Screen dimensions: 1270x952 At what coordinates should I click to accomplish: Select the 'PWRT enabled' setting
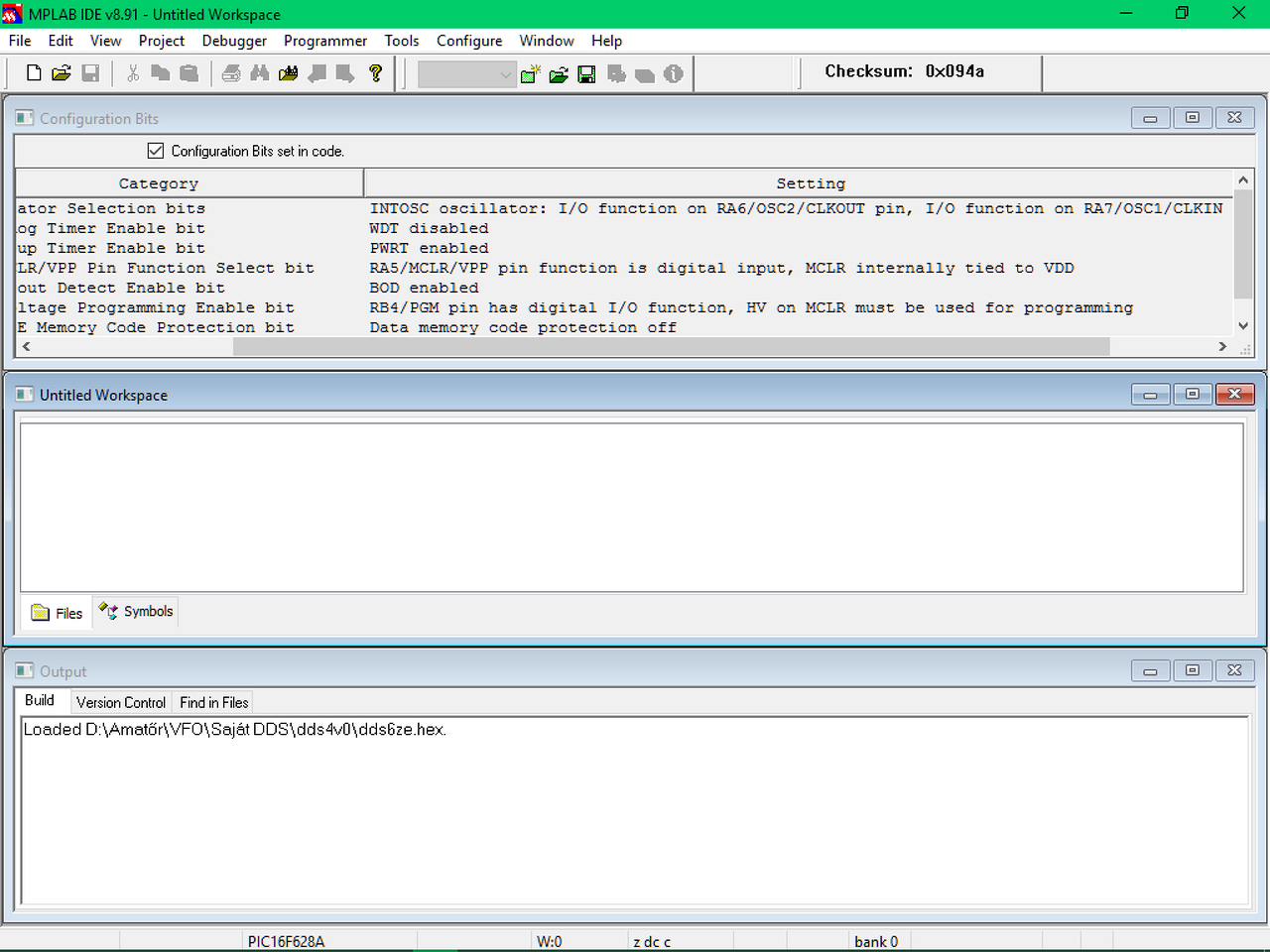tap(429, 248)
